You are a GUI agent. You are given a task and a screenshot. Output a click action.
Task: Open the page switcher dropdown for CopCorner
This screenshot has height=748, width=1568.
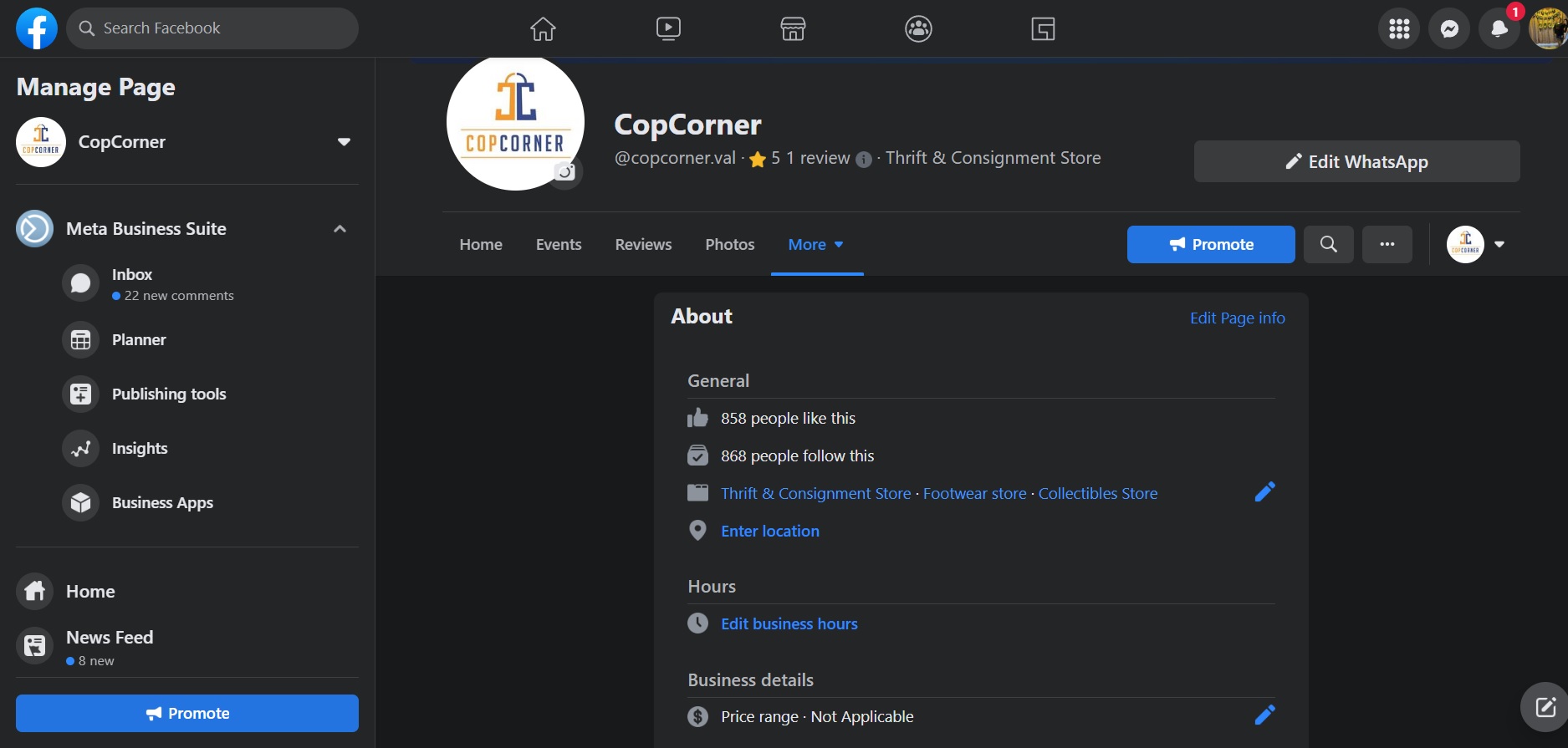[344, 142]
